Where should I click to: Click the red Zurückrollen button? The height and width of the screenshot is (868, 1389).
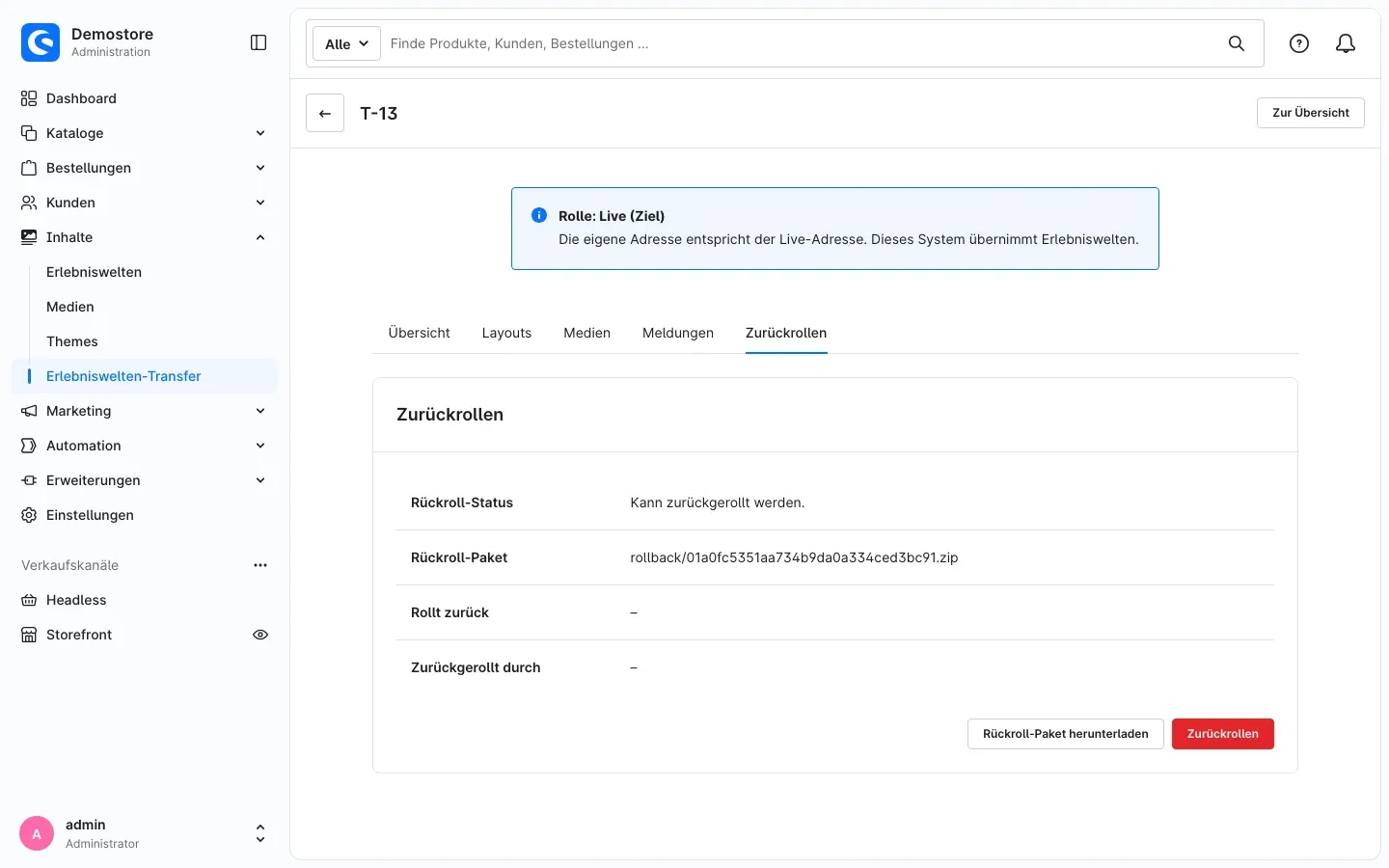tap(1223, 734)
